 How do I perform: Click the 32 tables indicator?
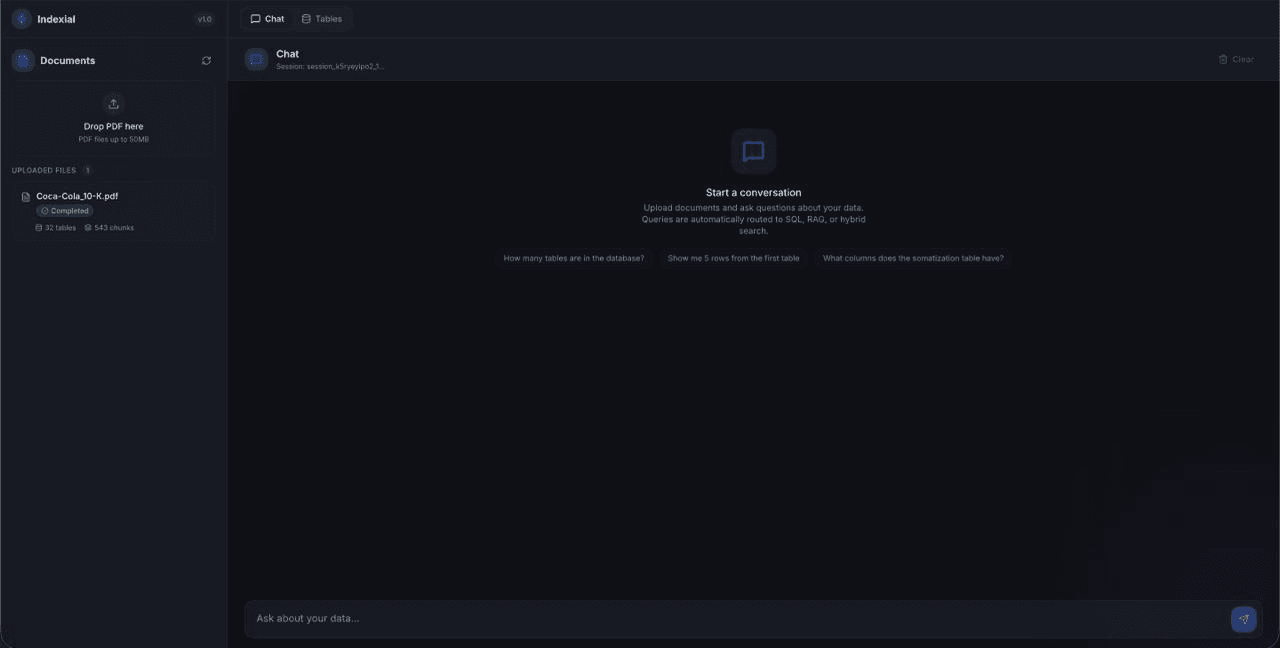point(56,228)
